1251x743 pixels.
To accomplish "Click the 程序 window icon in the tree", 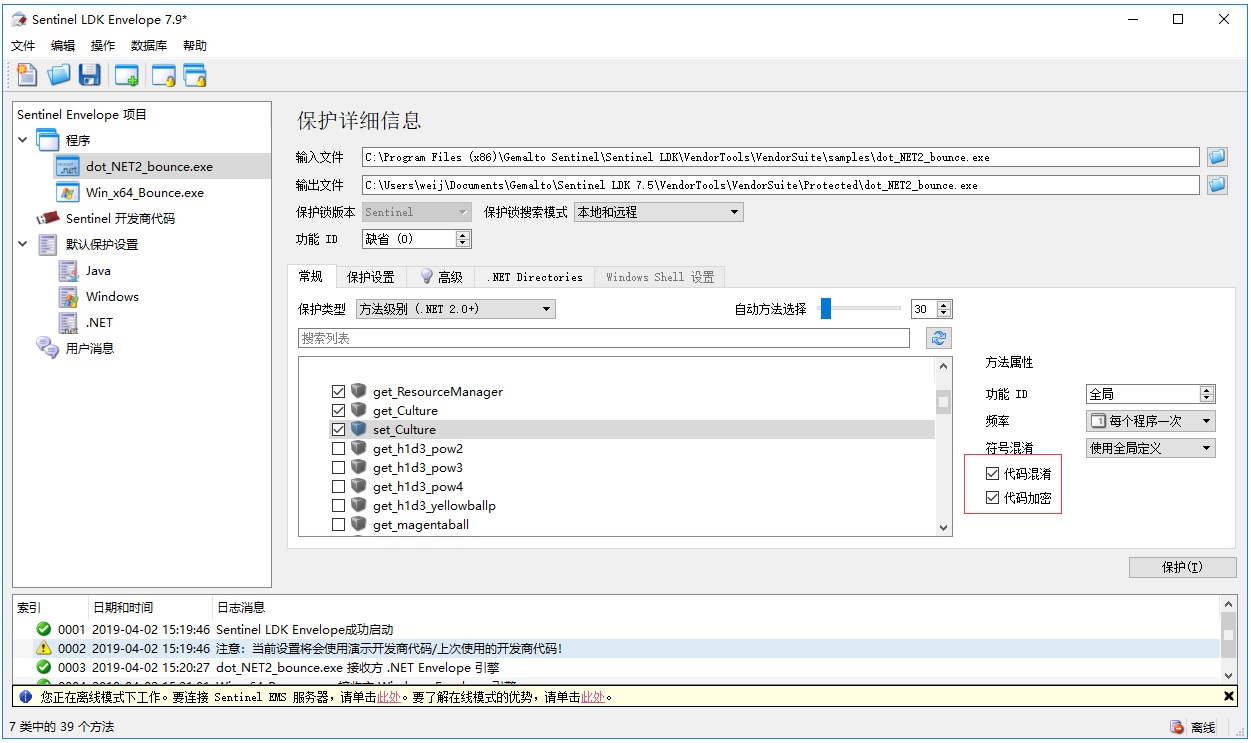I will click(x=48, y=140).
